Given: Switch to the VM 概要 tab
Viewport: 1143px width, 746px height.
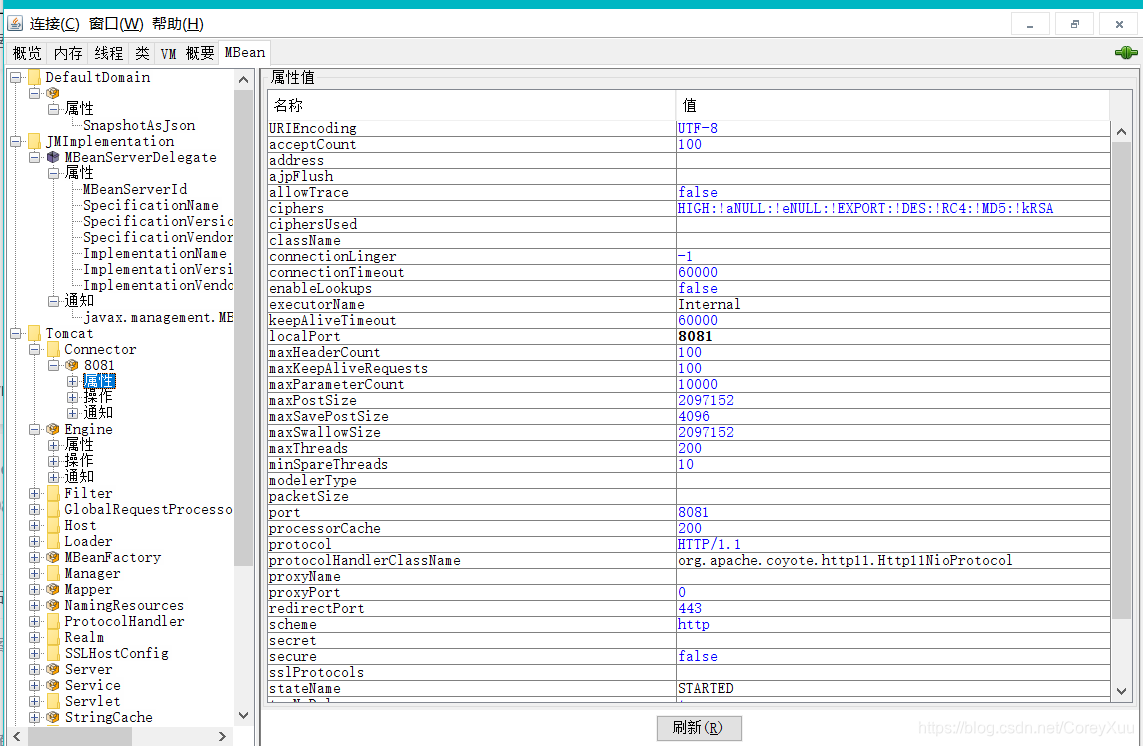Looking at the screenshot, I should point(188,53).
